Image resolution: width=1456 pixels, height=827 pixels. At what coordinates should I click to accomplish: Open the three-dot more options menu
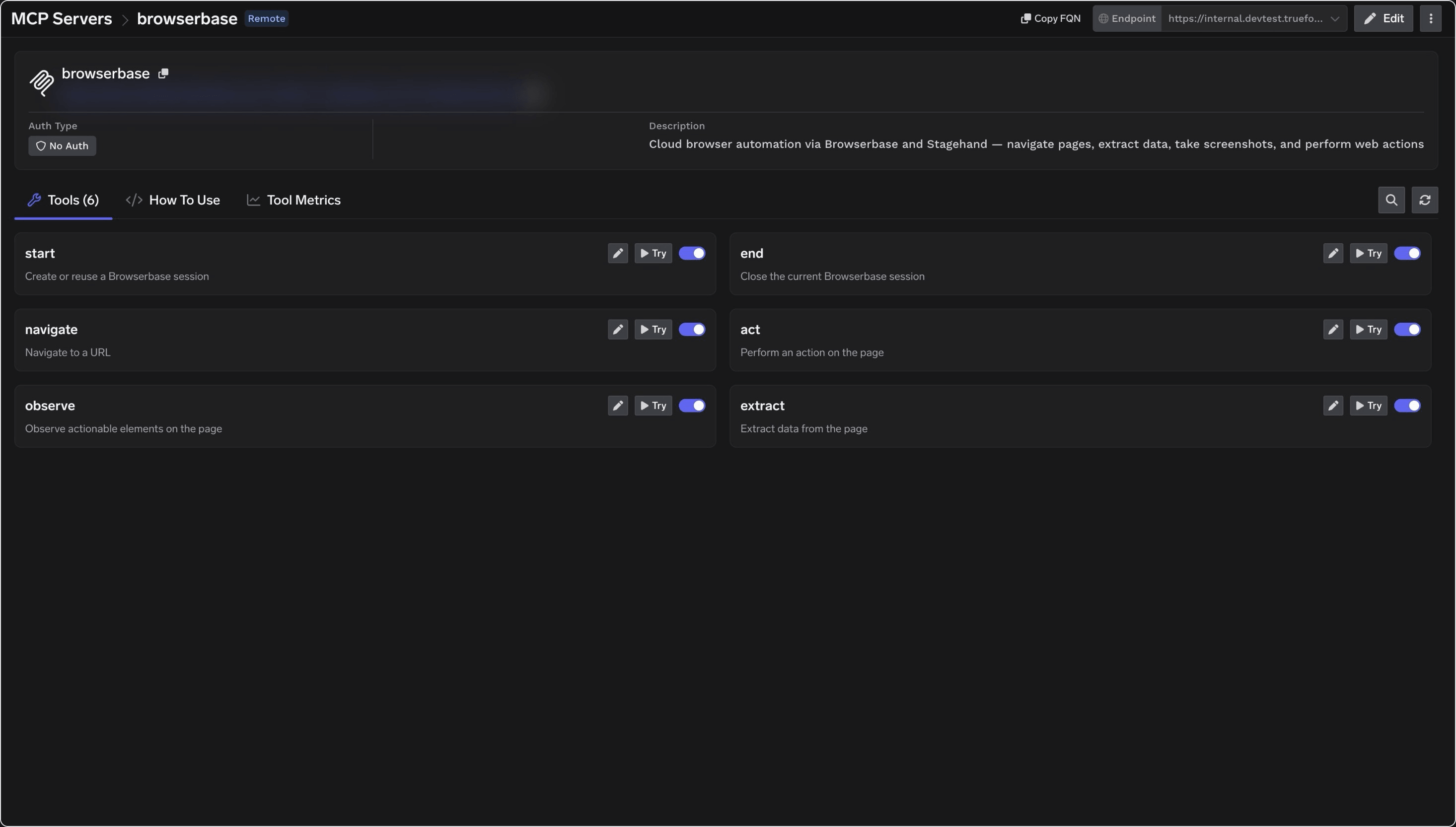(x=1431, y=18)
